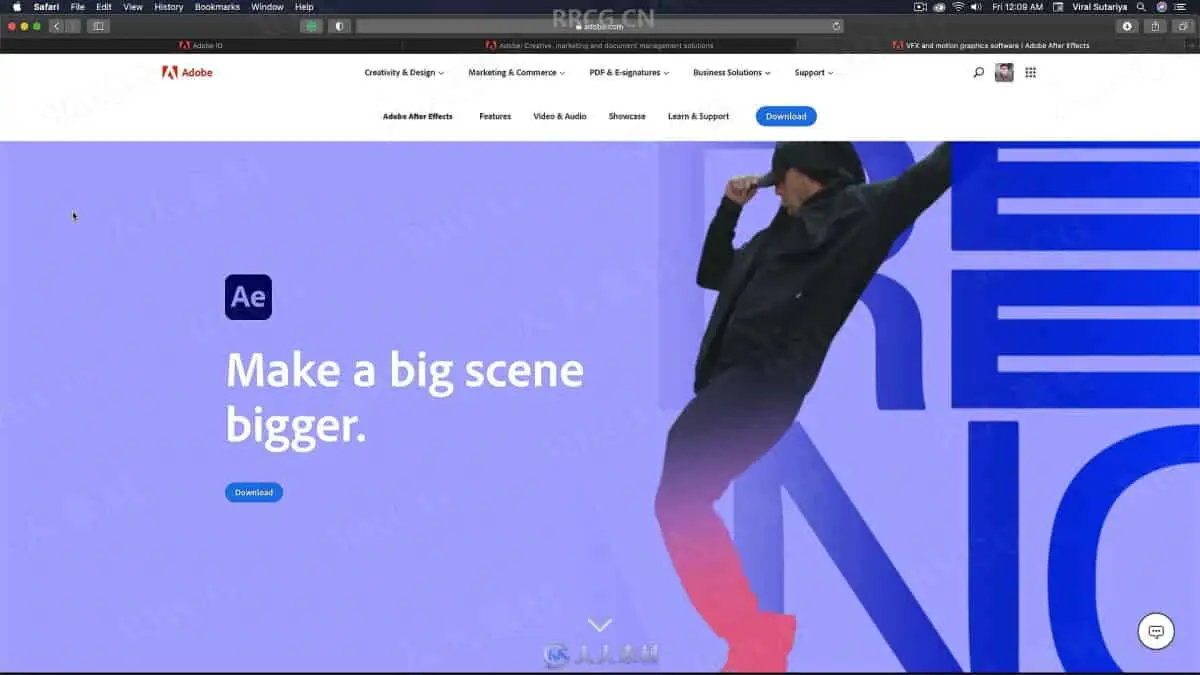Open Spotlight search in the menu bar

1142,7
